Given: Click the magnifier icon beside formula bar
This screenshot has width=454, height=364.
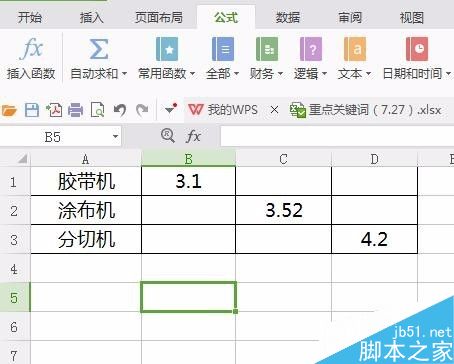Looking at the screenshot, I should pyautogui.click(x=168, y=136).
